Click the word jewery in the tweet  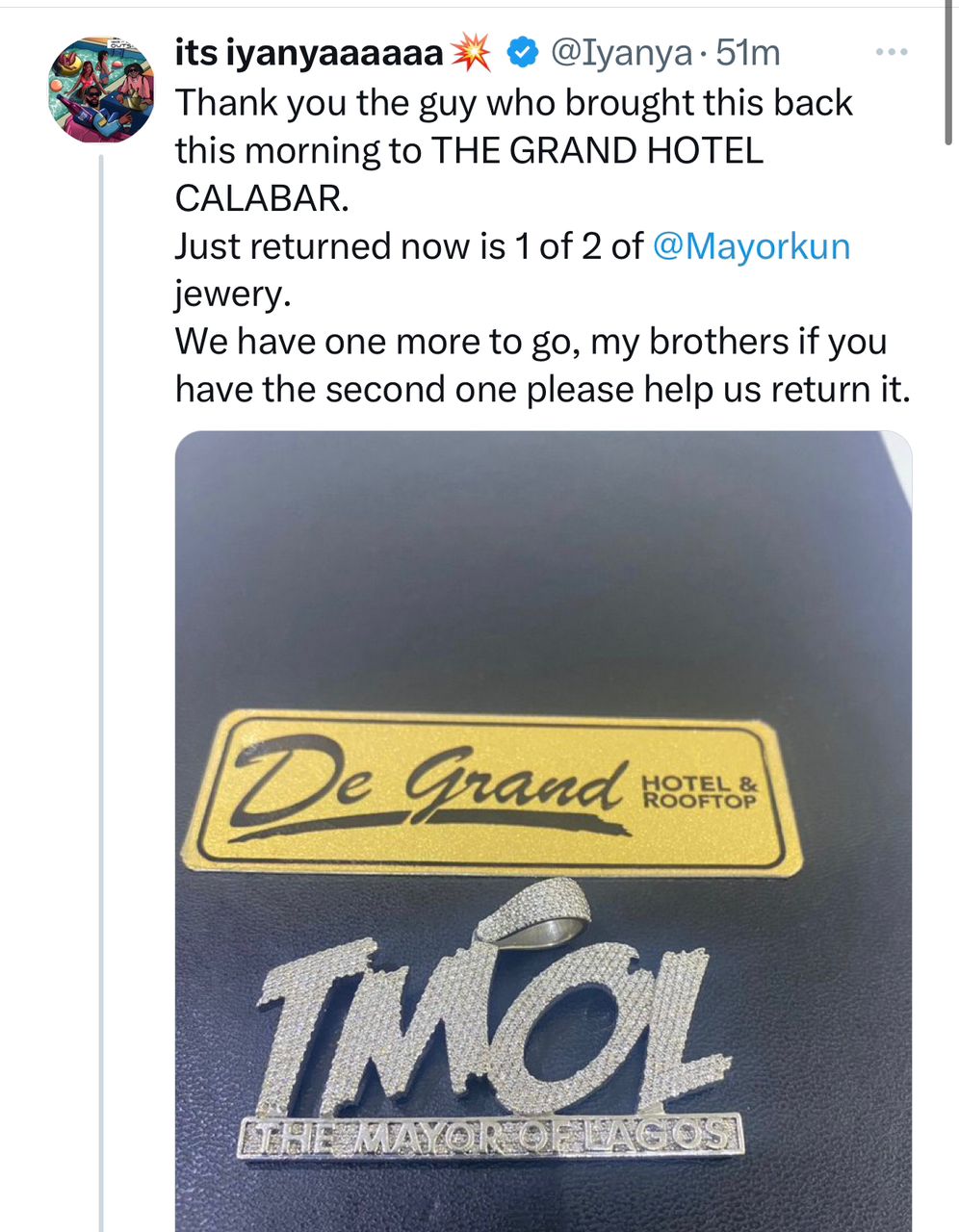pos(231,295)
